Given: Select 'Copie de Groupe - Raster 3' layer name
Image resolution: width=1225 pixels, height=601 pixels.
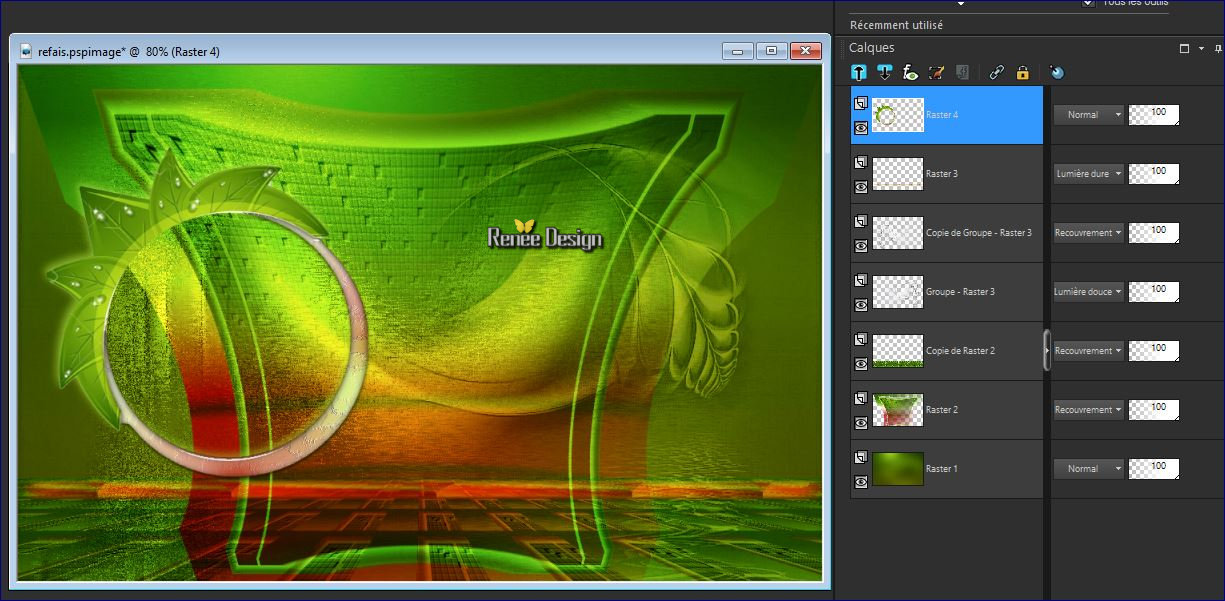Looking at the screenshot, I should point(979,233).
